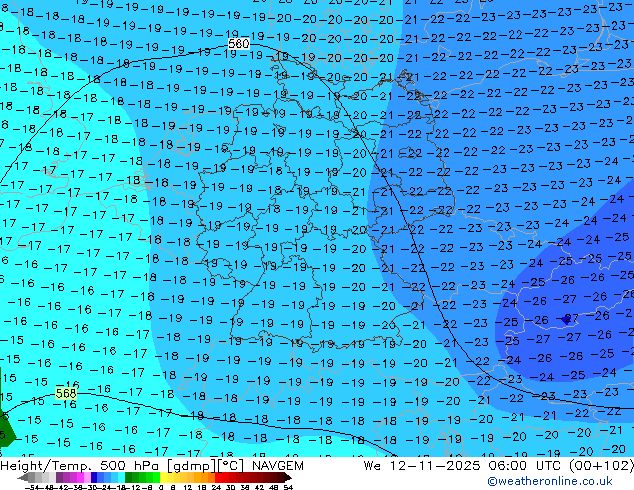
Task: Click the bright red swatch in the legend
Action: click(218, 478)
